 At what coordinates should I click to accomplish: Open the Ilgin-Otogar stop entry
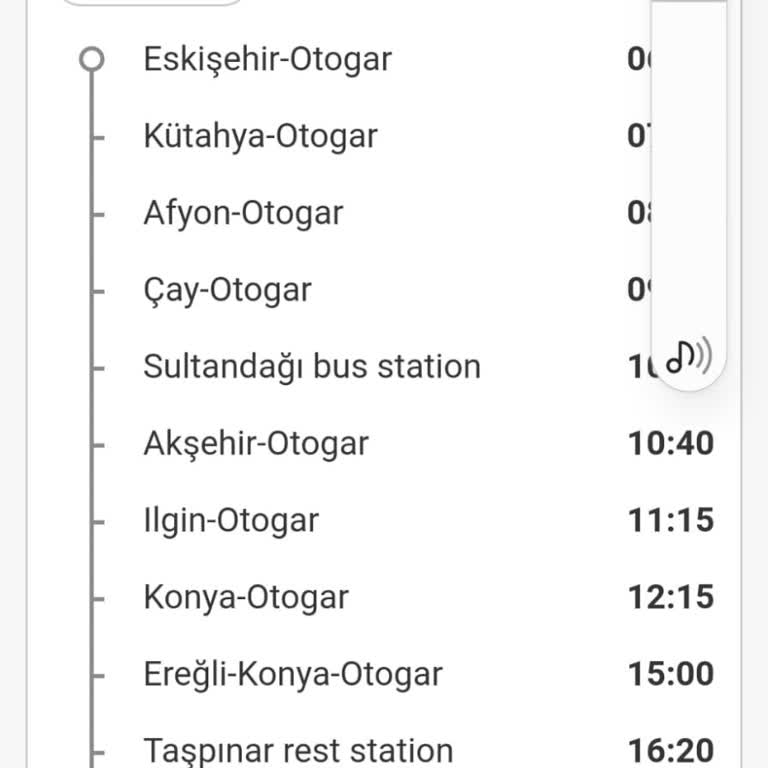point(231,520)
